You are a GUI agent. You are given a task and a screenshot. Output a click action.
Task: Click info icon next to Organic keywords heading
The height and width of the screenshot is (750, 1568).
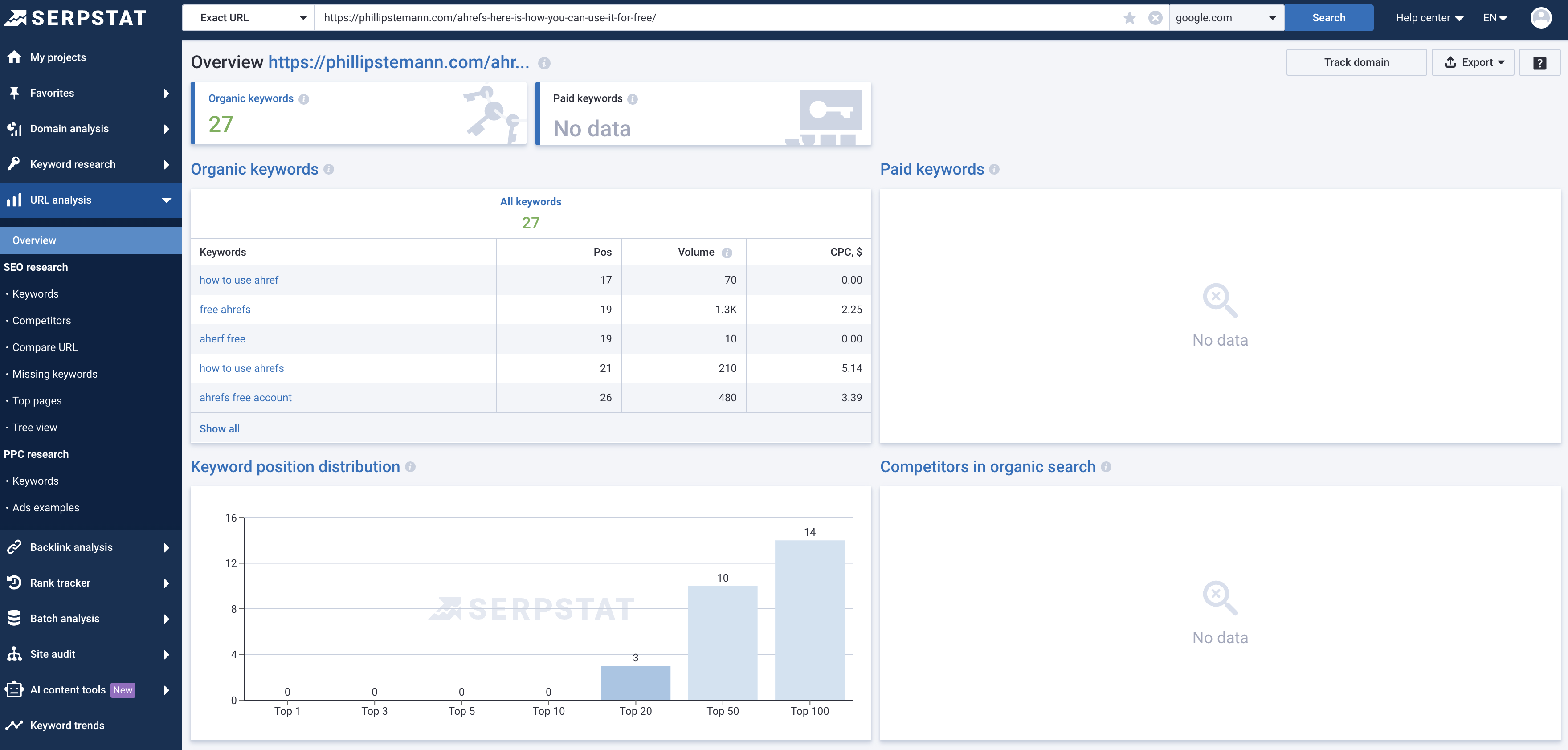(x=329, y=169)
